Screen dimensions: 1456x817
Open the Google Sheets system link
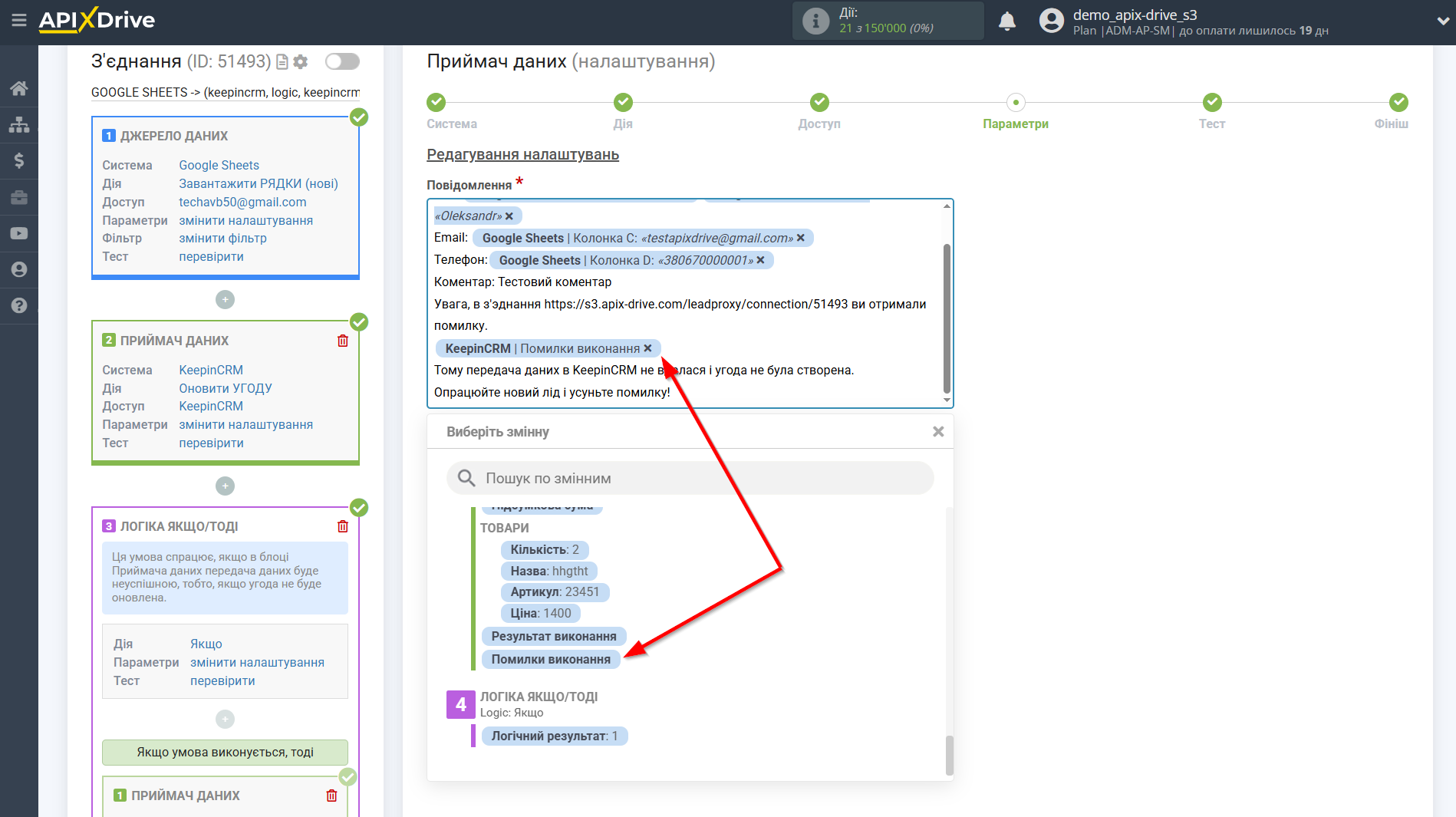[x=219, y=165]
